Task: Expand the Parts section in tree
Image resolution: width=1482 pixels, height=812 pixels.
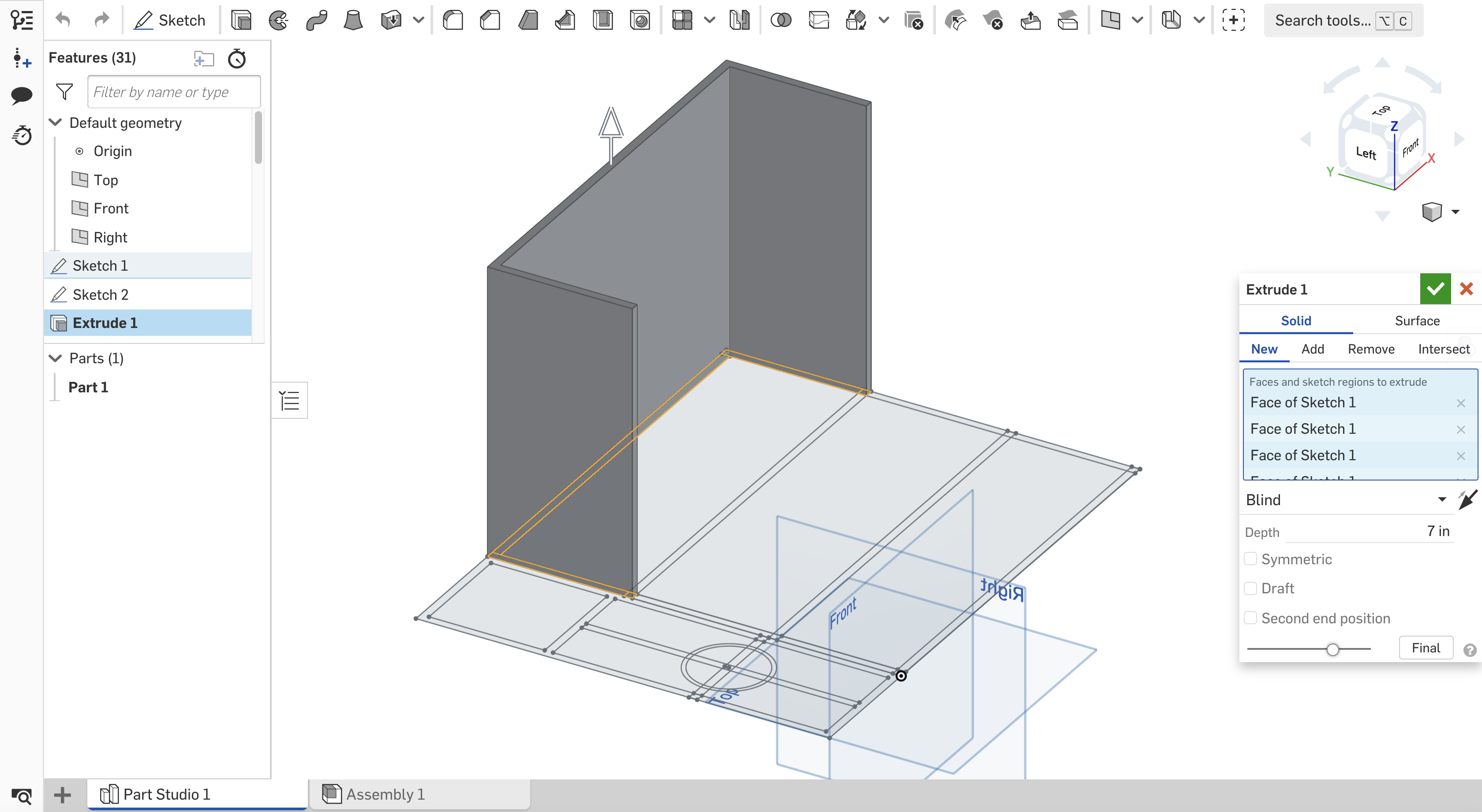Action: pyautogui.click(x=54, y=357)
